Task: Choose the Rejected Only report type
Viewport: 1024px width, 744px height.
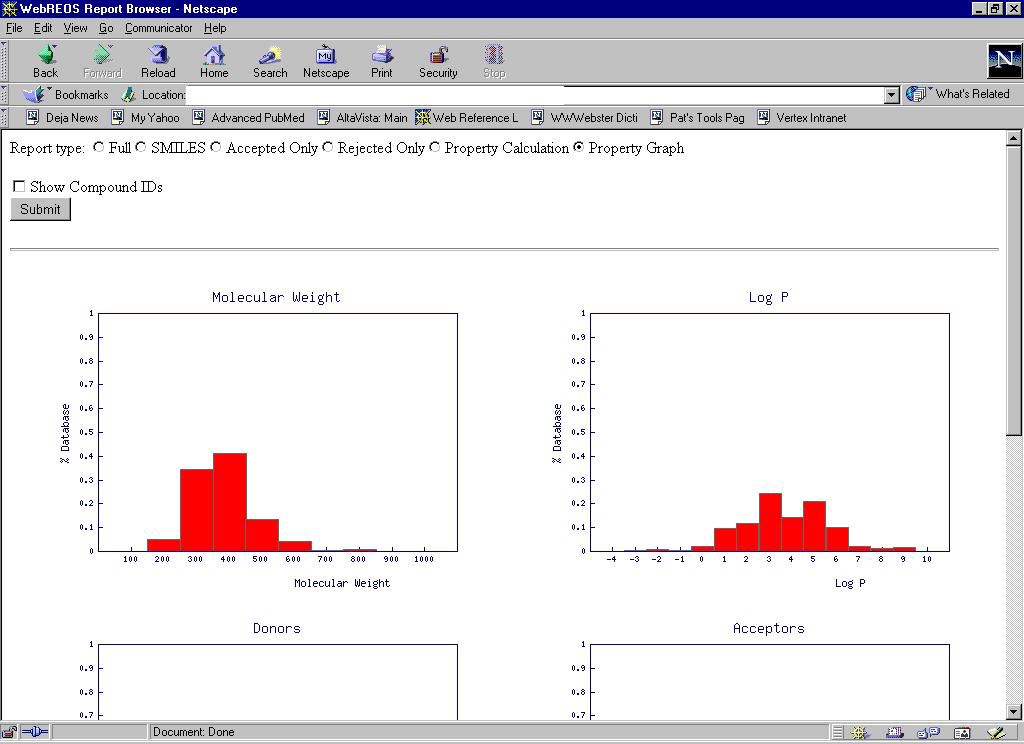Action: pyautogui.click(x=328, y=148)
